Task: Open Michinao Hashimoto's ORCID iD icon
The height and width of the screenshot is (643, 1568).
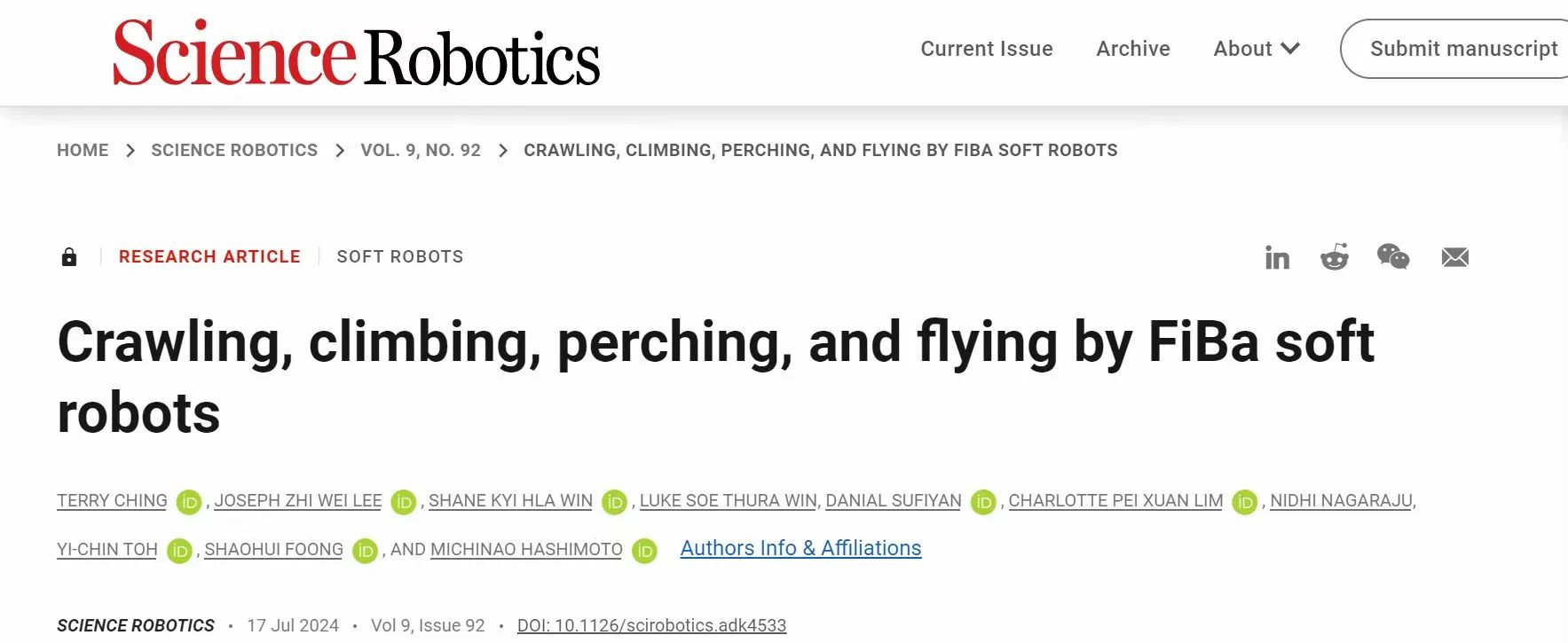Action: point(644,551)
